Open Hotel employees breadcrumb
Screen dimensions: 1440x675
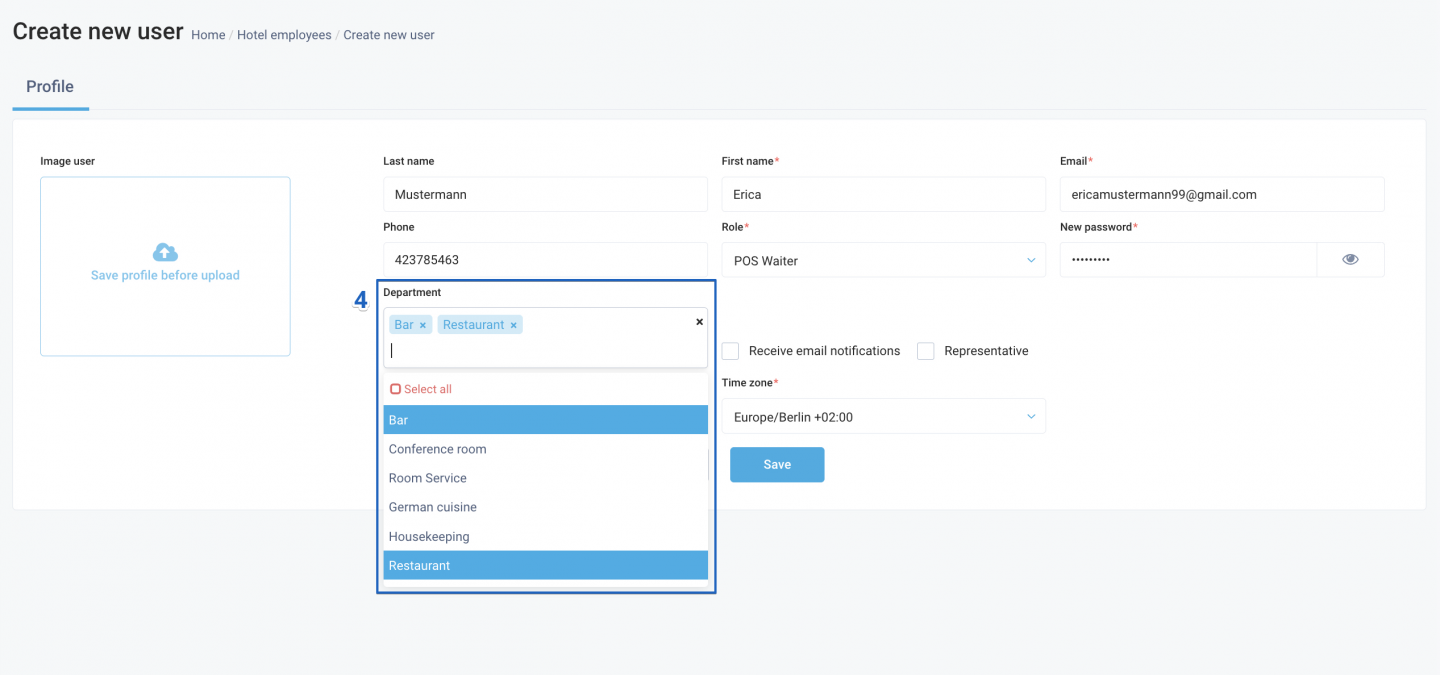pyautogui.click(x=284, y=35)
